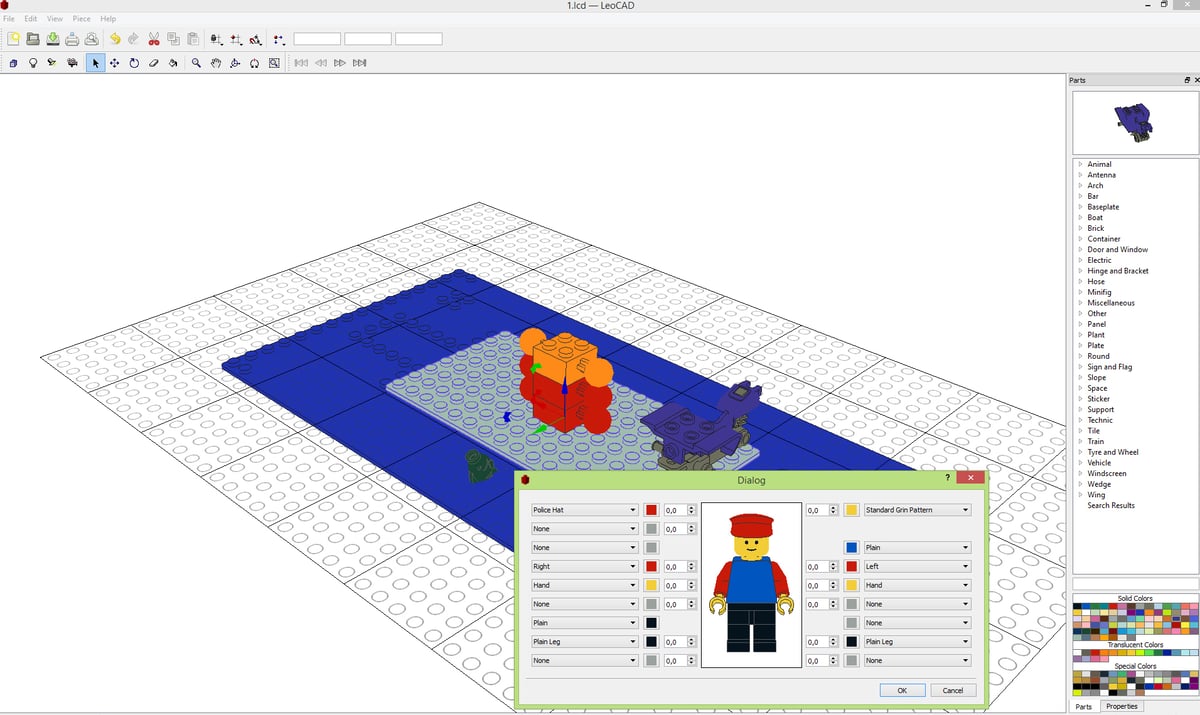Open the Plain dropdown beside the blue swatch
This screenshot has height=715, width=1200.
tap(917, 548)
